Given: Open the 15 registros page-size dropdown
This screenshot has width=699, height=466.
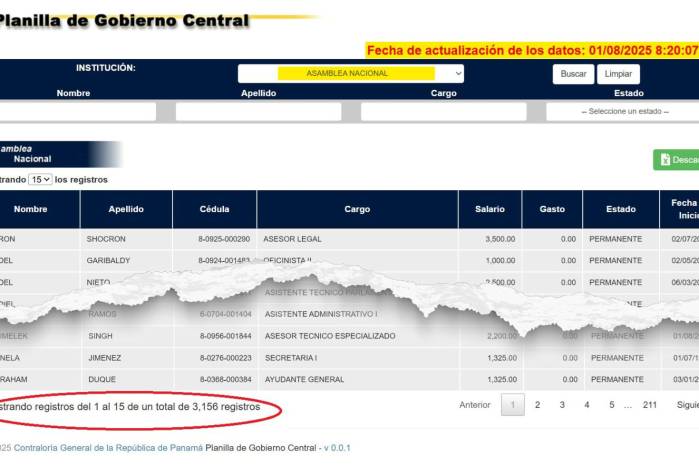Looking at the screenshot, I should tap(40, 179).
